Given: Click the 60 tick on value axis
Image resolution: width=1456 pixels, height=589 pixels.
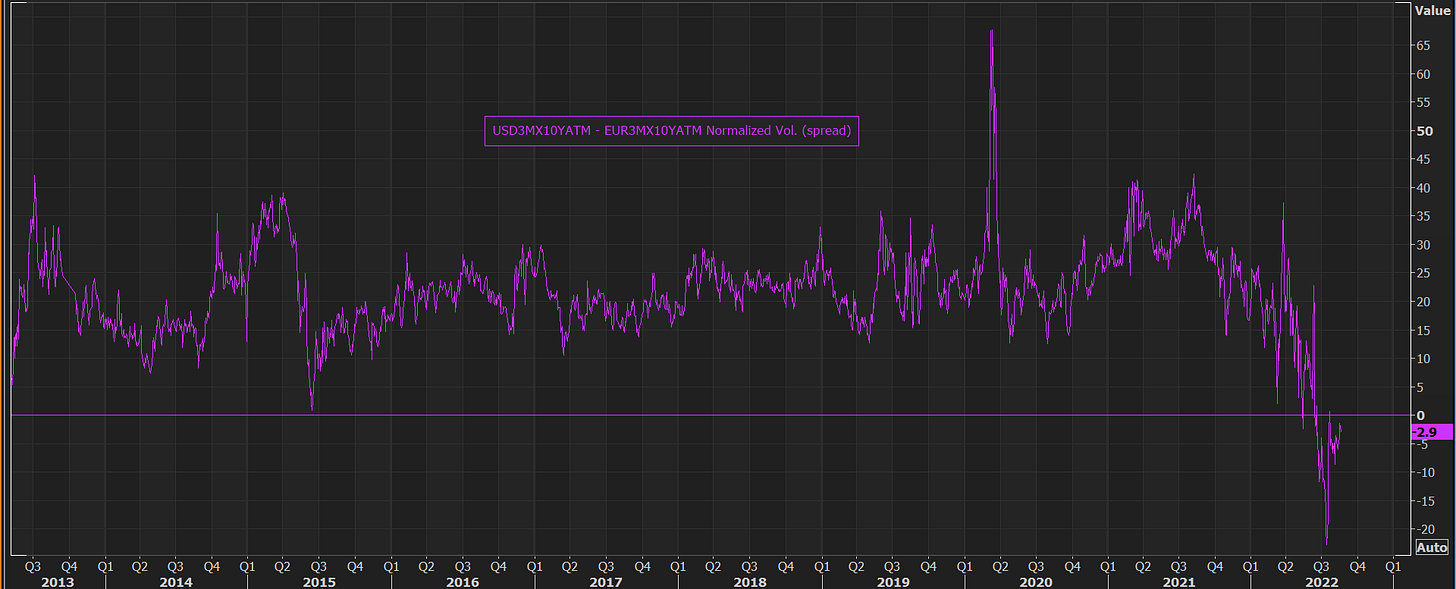Looking at the screenshot, I should (x=1421, y=74).
